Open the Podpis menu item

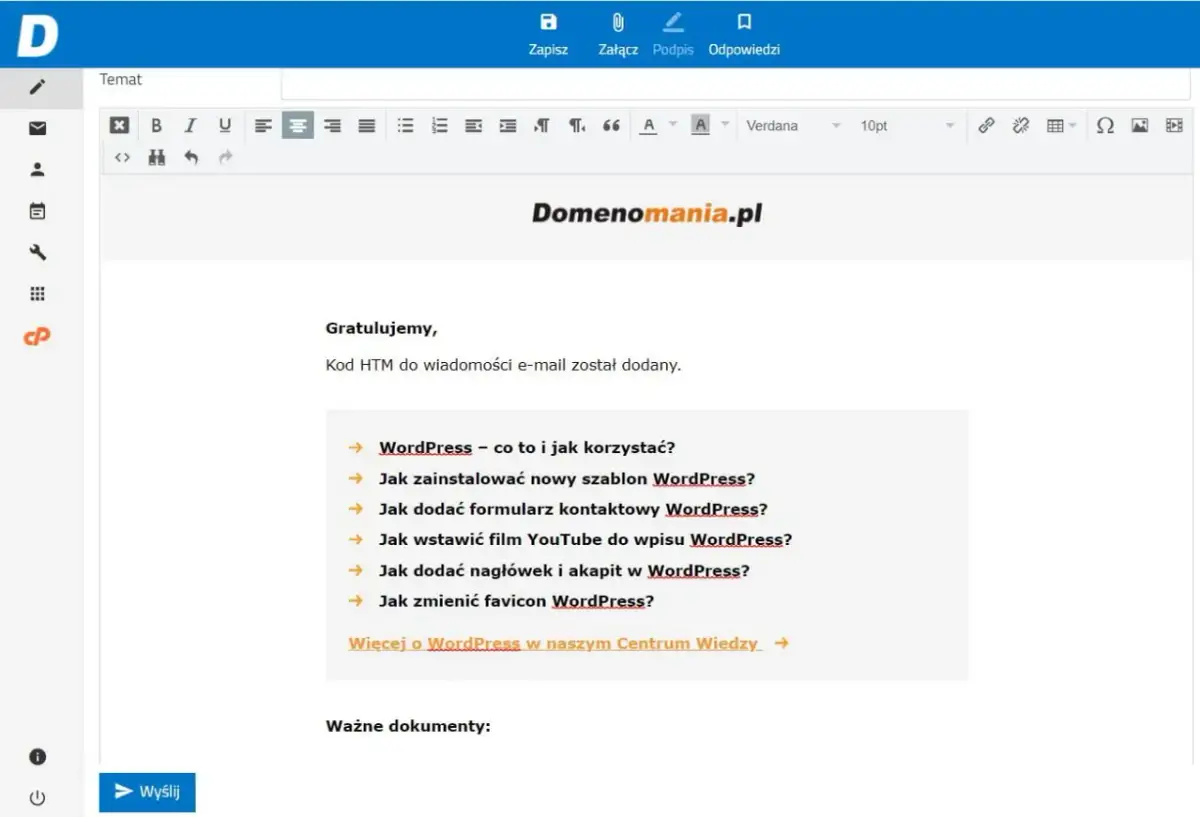(x=673, y=33)
